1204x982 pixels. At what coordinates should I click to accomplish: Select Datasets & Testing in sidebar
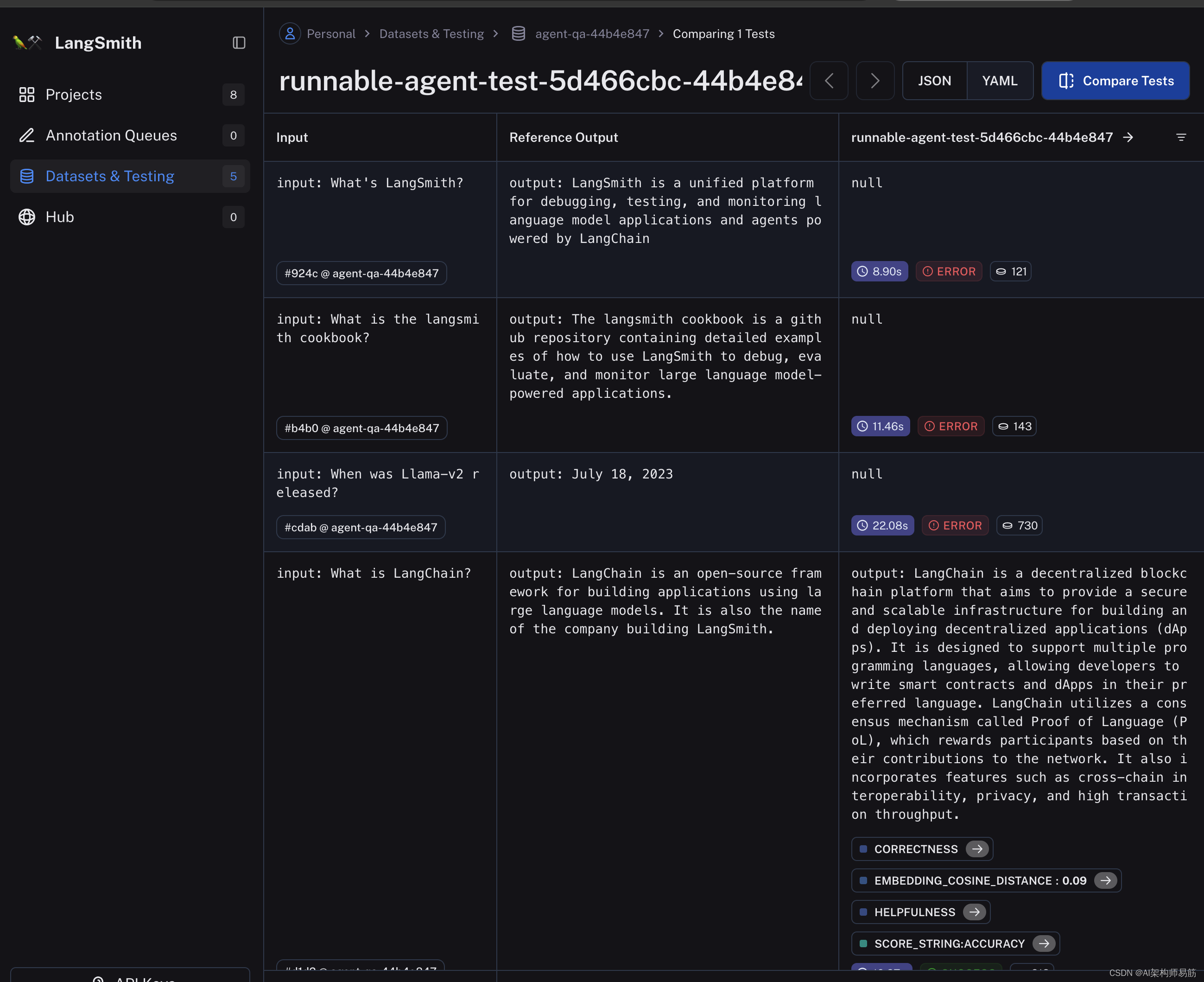pos(130,176)
